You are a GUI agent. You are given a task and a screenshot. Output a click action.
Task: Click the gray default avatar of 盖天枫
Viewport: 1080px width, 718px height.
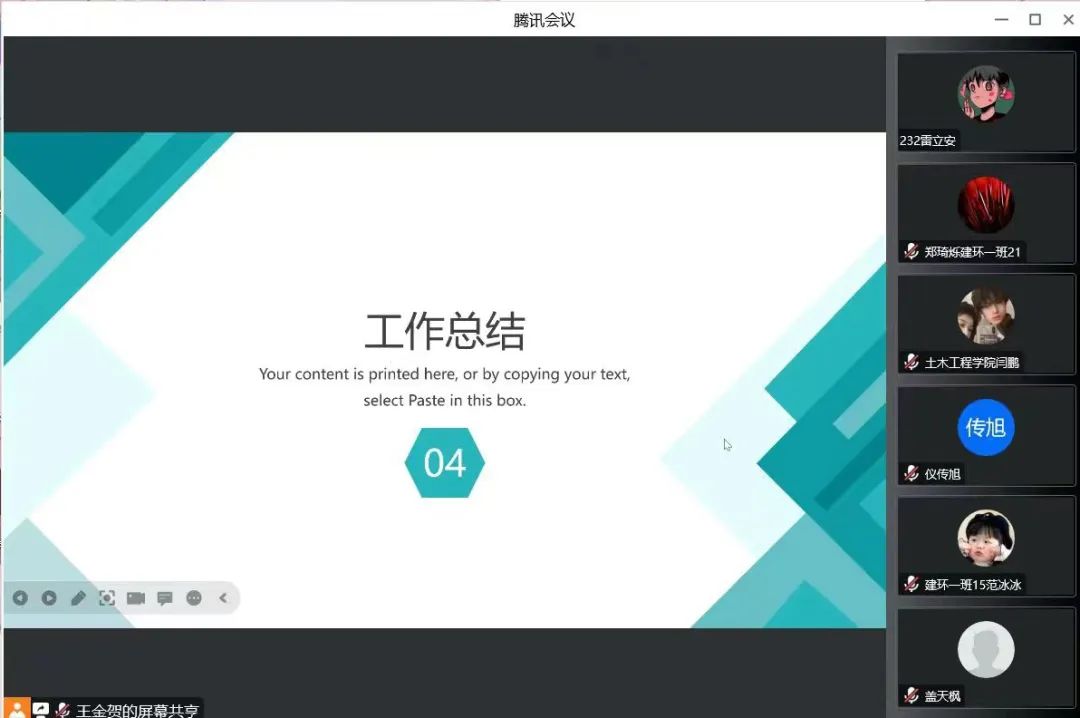tap(986, 649)
